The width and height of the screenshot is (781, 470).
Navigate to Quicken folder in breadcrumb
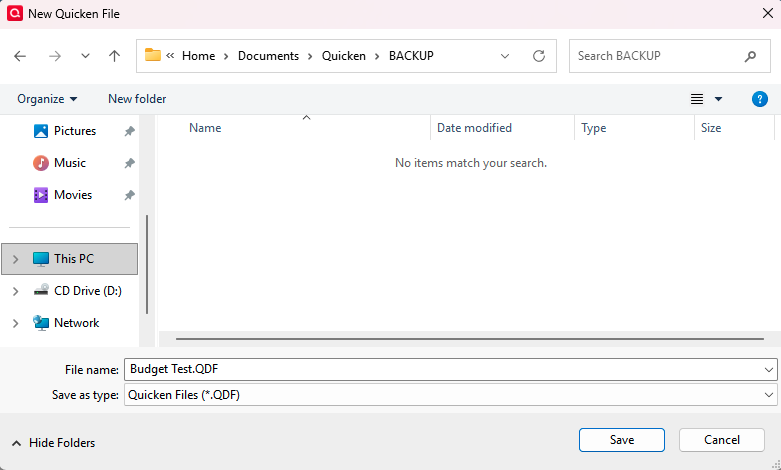[344, 56]
